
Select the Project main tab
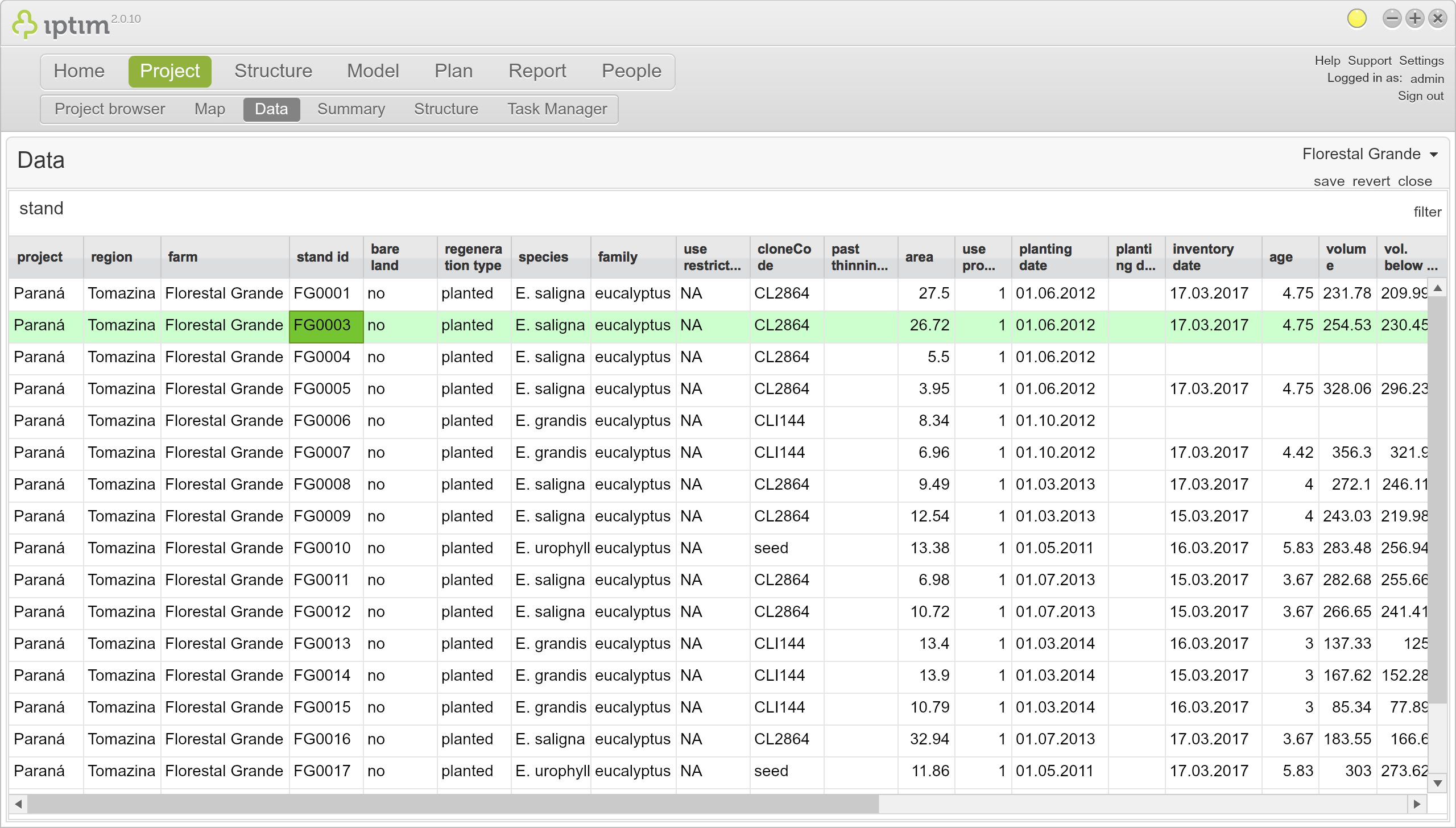169,71
